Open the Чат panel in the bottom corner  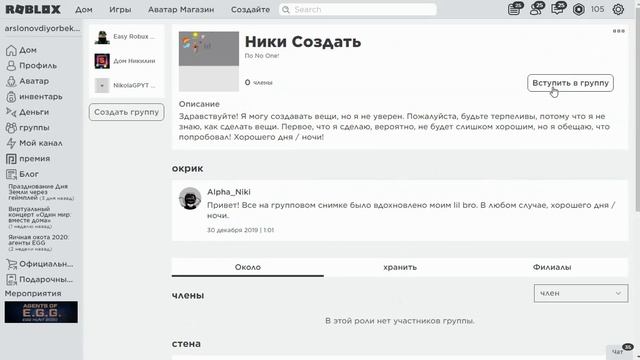(x=620, y=351)
